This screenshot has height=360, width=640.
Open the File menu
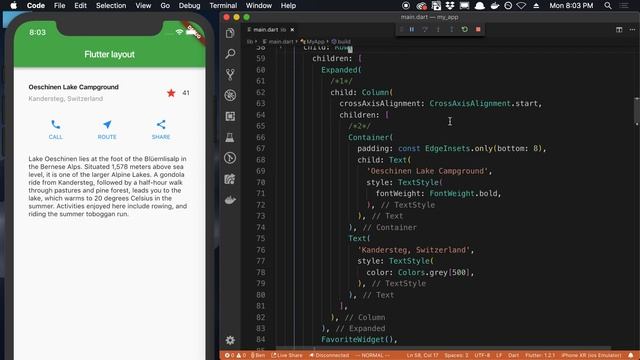pos(60,5)
